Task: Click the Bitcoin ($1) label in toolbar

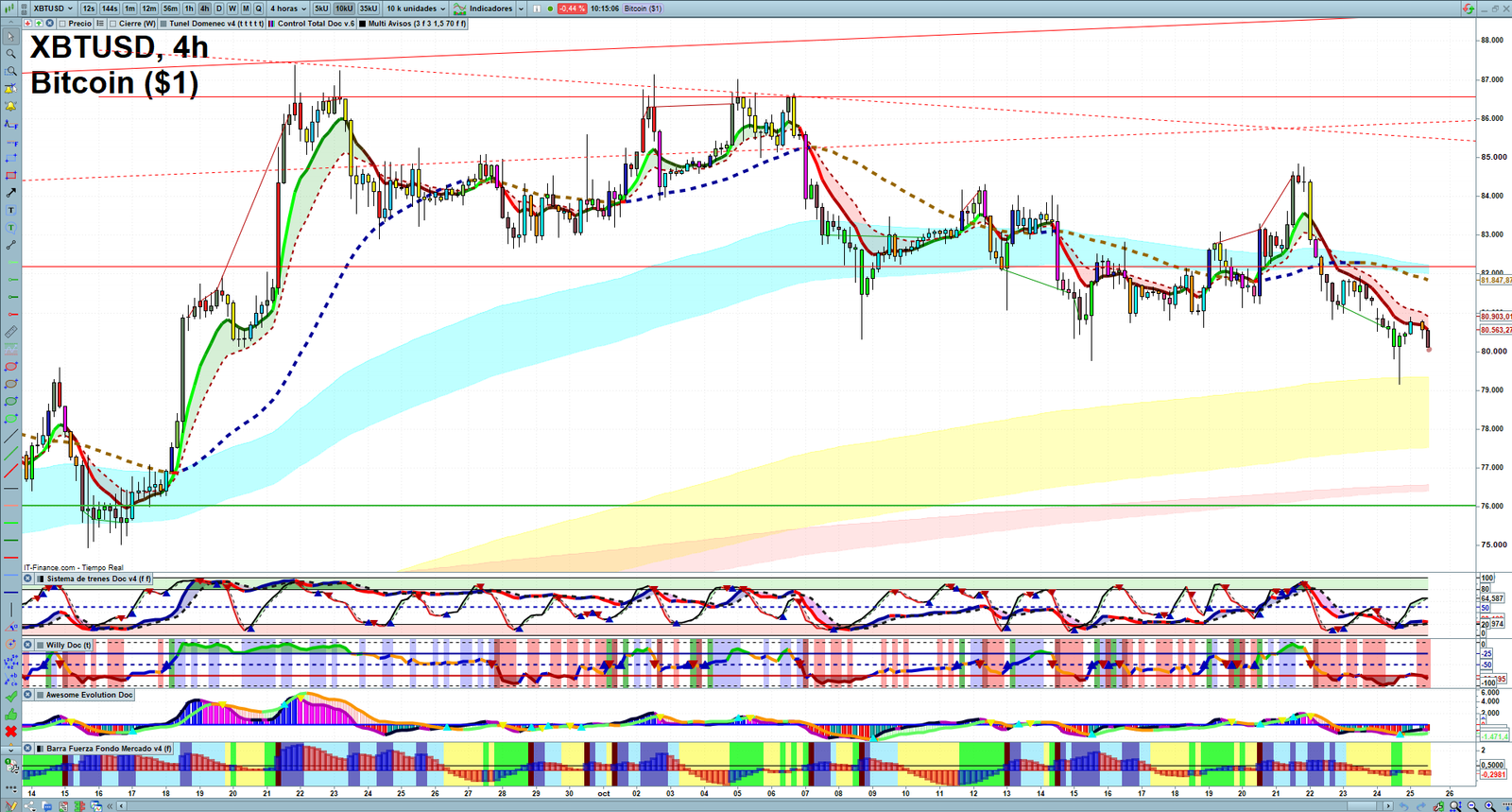Action: point(643,9)
